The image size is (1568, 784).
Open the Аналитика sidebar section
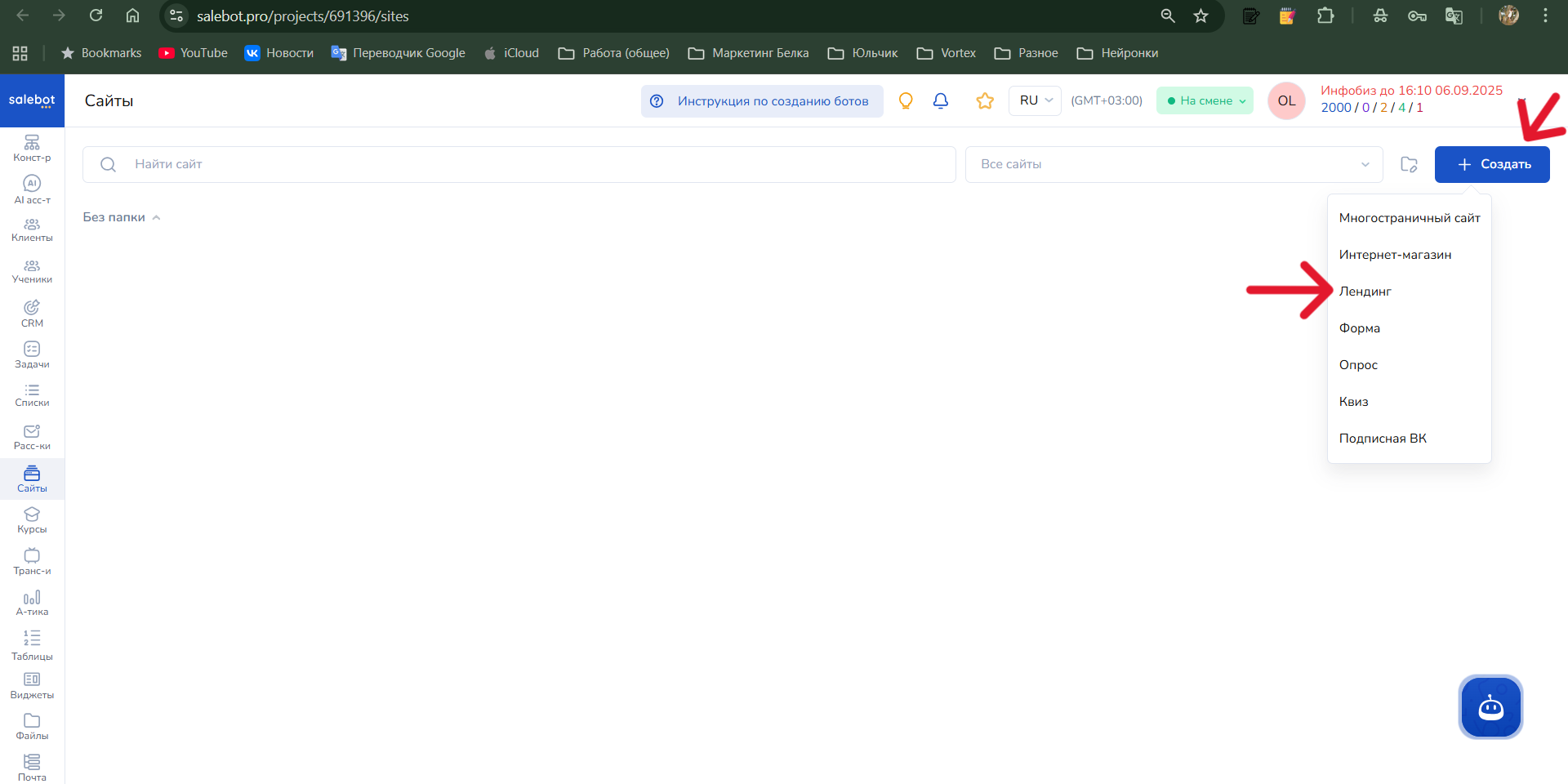(x=32, y=602)
